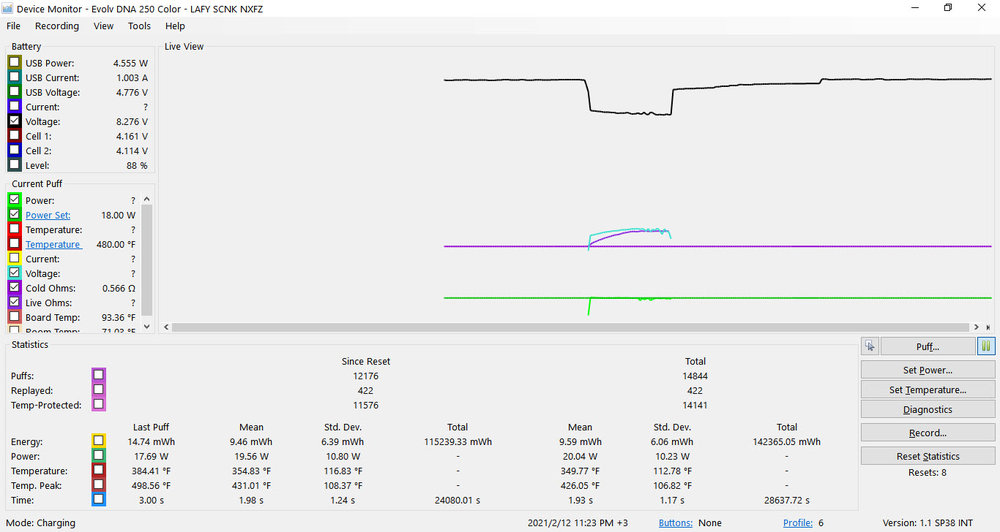The image size is (1000, 532).
Task: Uncheck the Power Set checkbox
Action: click(x=14, y=214)
